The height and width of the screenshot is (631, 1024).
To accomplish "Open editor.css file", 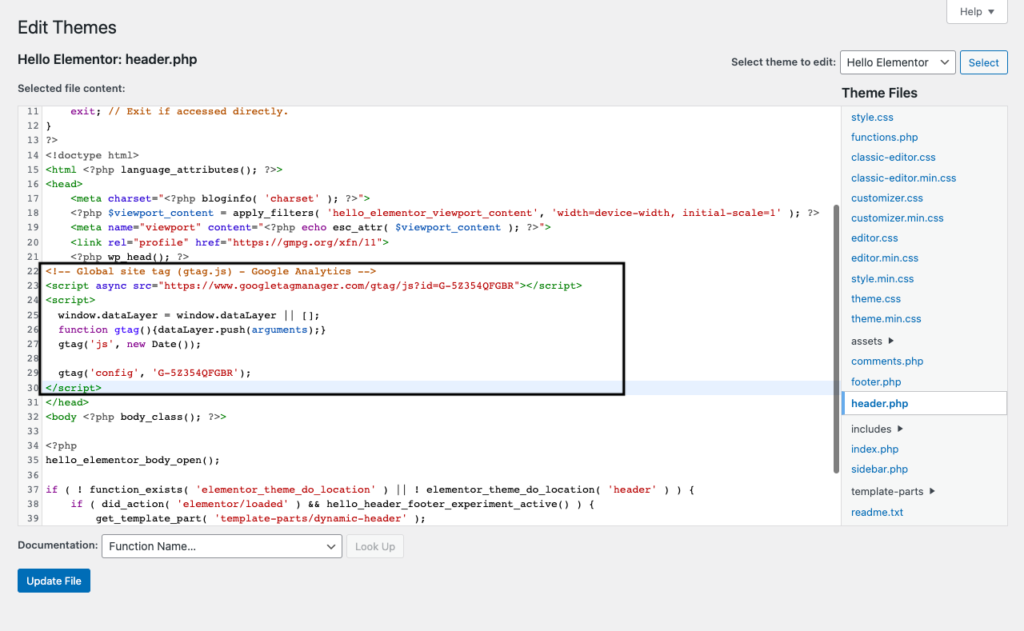I will coord(874,238).
